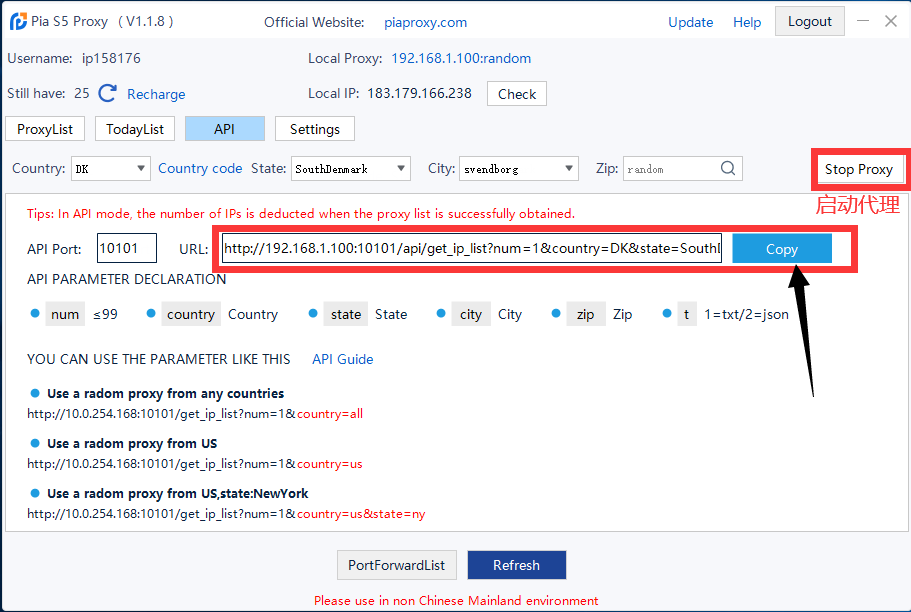
Task: Click the Check button next to Local IP
Action: click(516, 94)
